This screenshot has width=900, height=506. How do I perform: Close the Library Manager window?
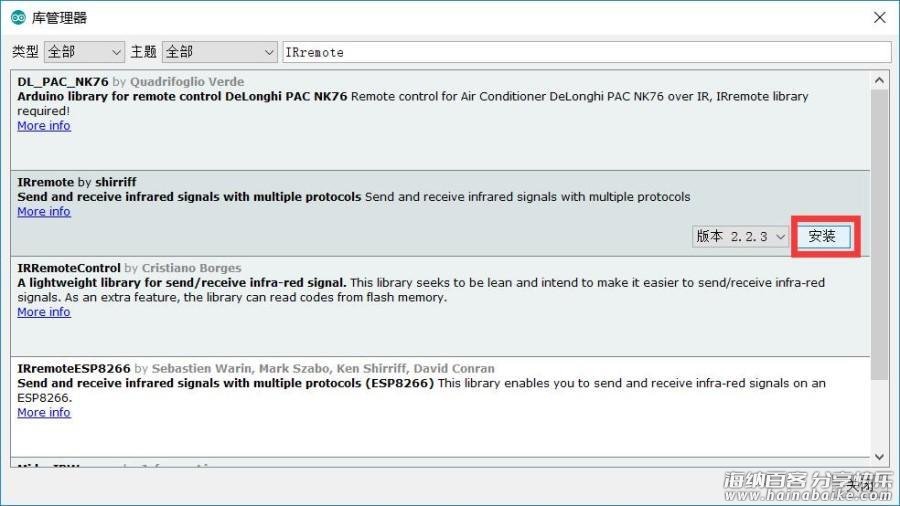(x=879, y=18)
